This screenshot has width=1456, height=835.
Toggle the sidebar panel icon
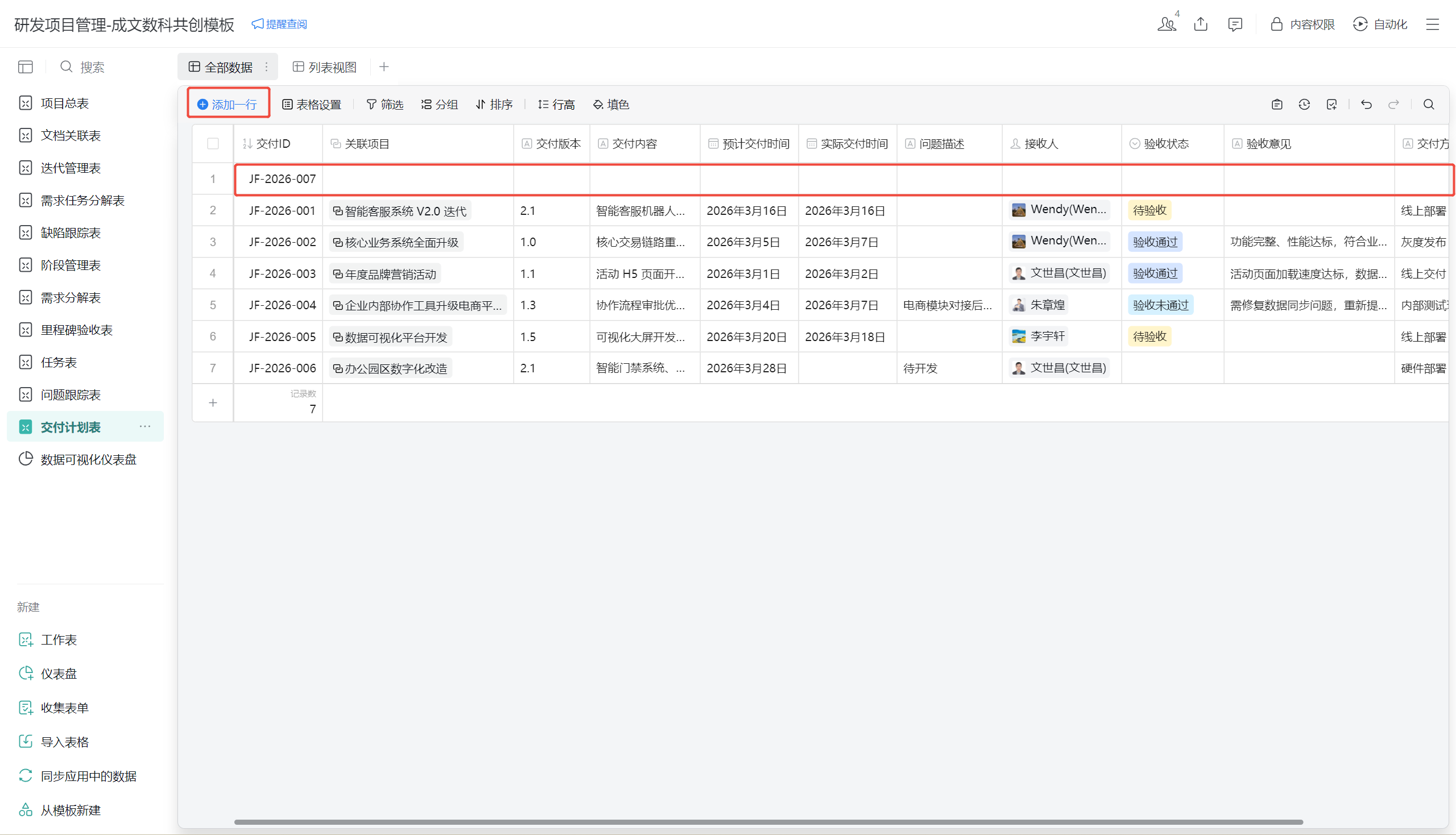point(25,67)
